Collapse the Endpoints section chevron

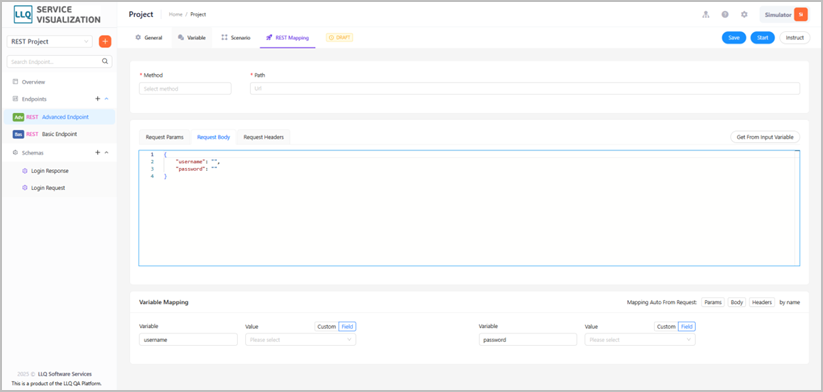click(107, 99)
